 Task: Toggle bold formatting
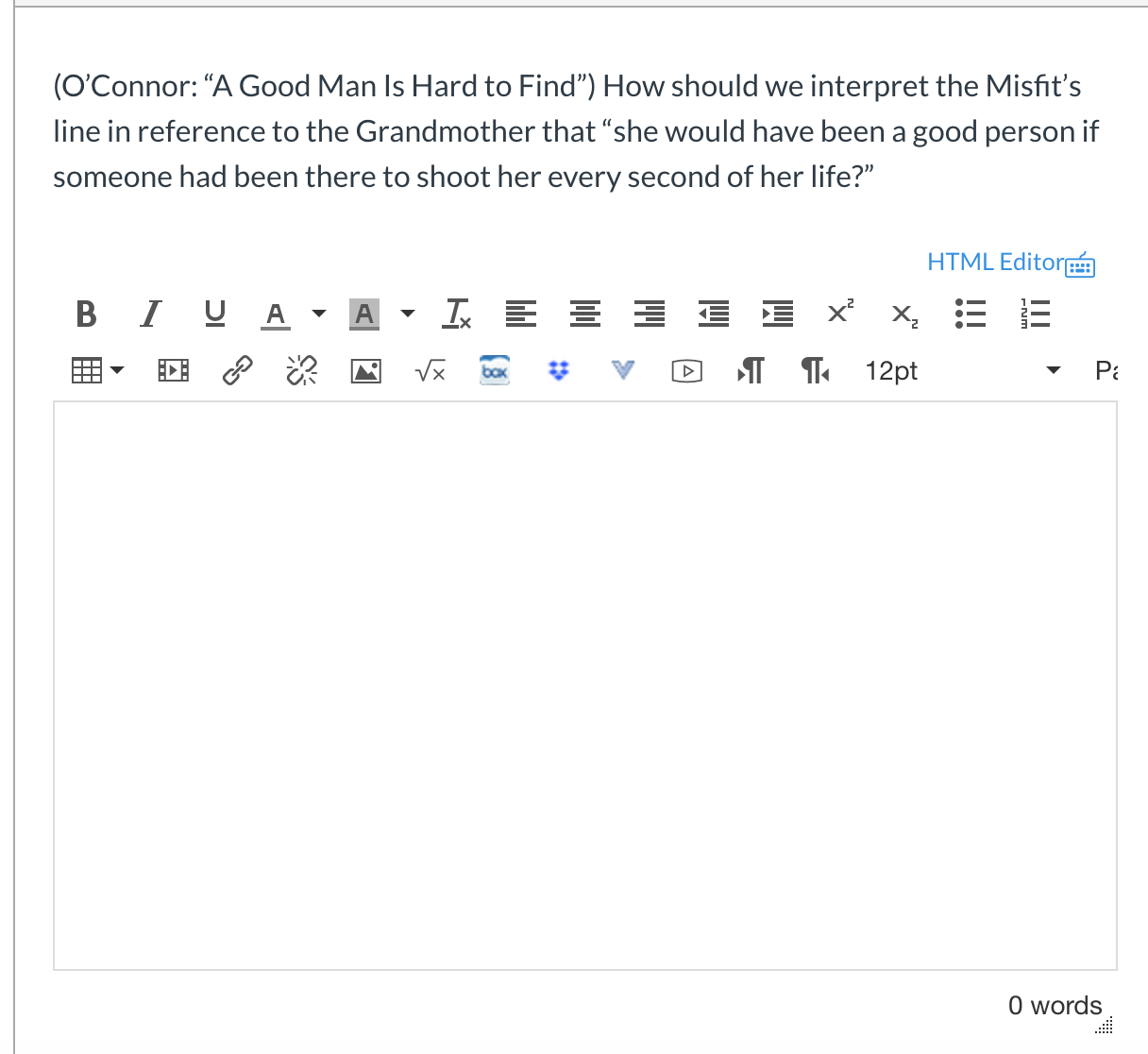click(86, 314)
